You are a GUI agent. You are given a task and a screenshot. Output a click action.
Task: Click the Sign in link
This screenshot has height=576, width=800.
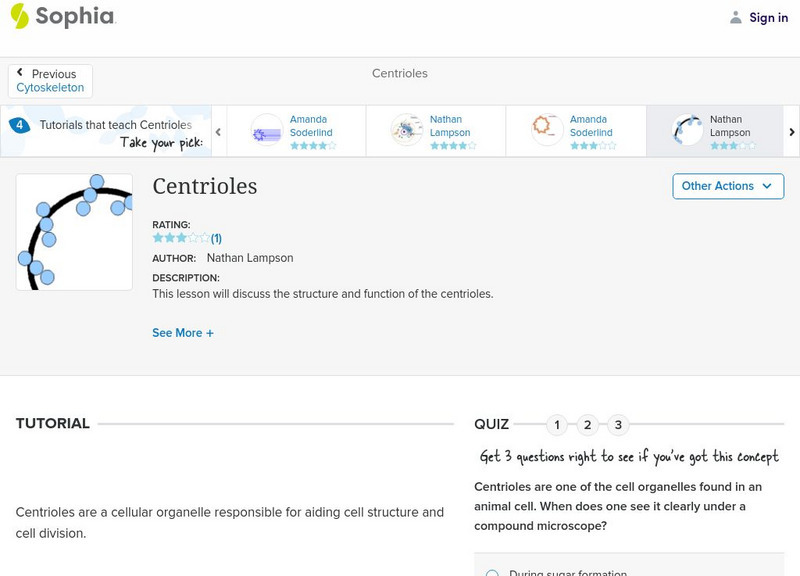pos(768,17)
